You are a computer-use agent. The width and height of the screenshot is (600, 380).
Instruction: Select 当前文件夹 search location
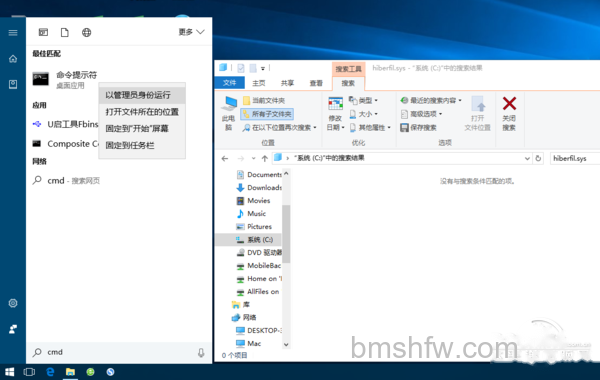point(264,101)
